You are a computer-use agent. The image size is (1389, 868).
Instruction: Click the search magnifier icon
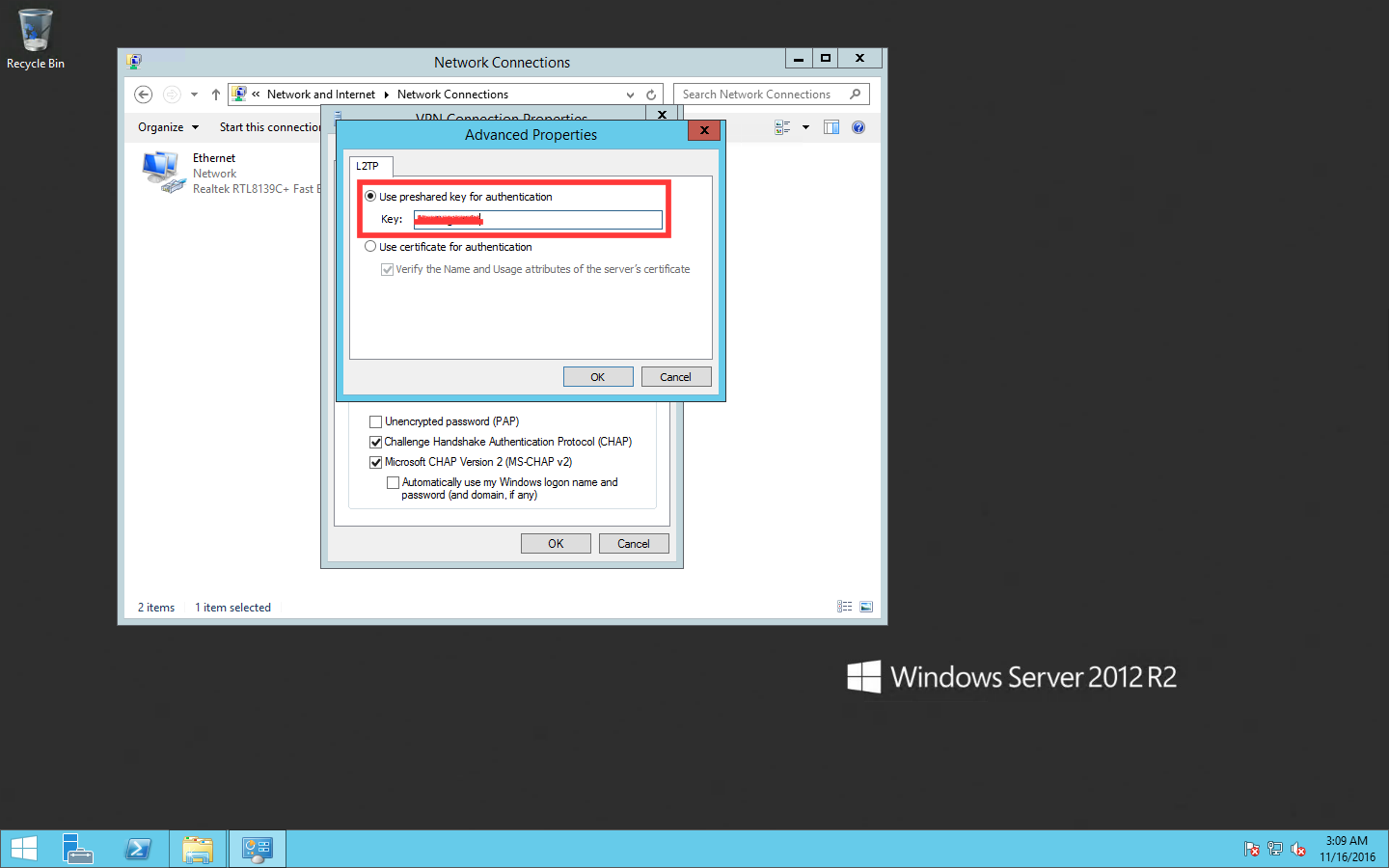click(855, 95)
